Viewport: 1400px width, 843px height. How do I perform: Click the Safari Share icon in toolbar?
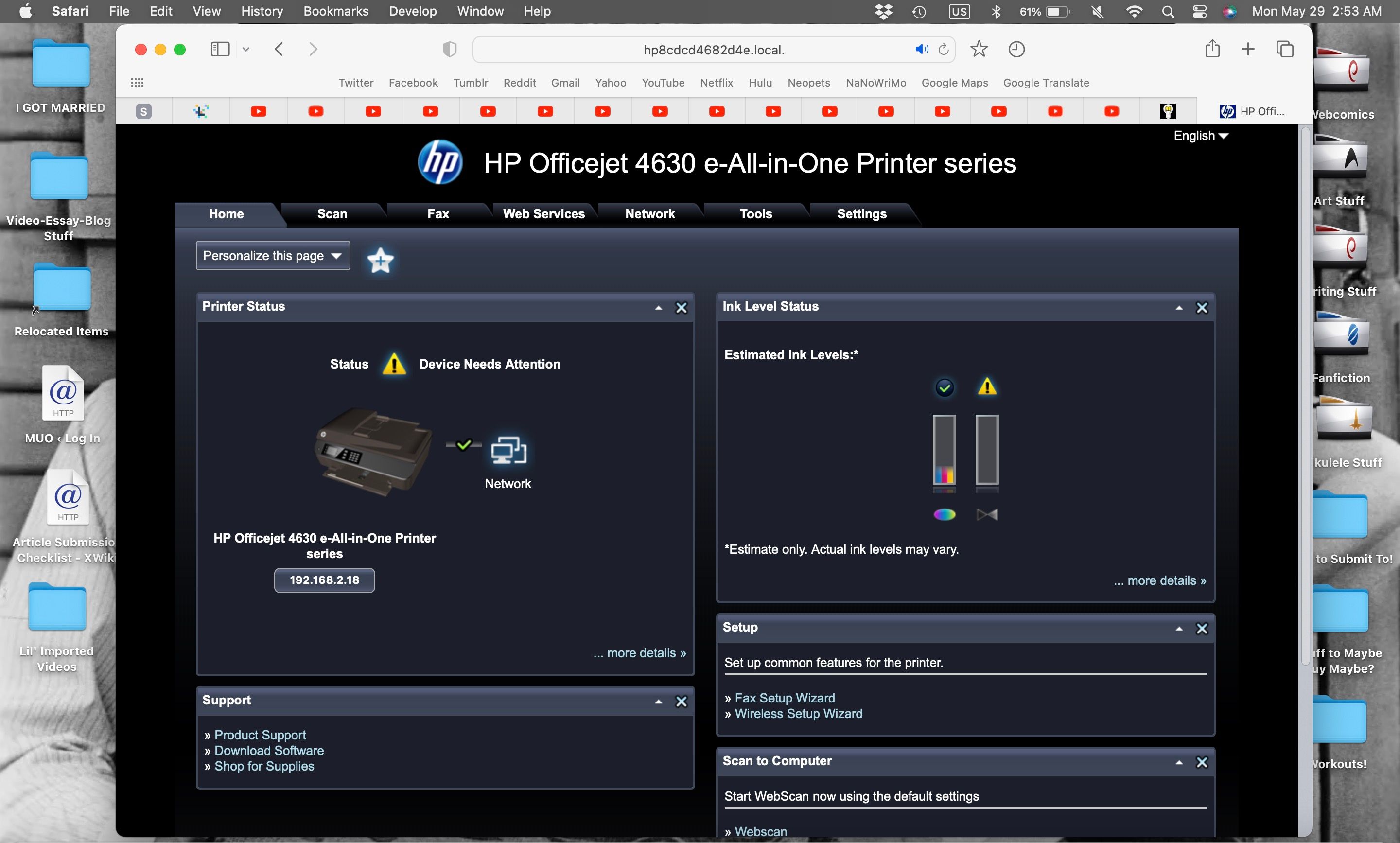[x=1212, y=50]
